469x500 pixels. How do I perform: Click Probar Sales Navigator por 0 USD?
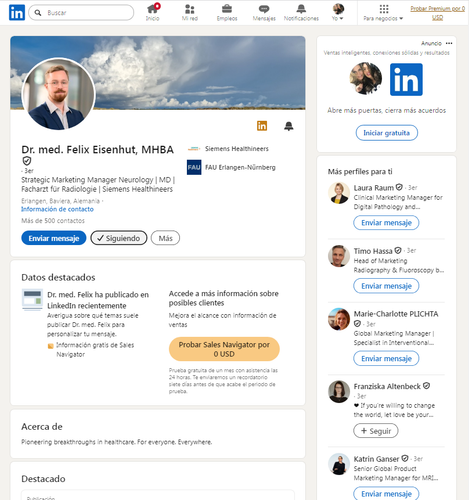(x=224, y=349)
